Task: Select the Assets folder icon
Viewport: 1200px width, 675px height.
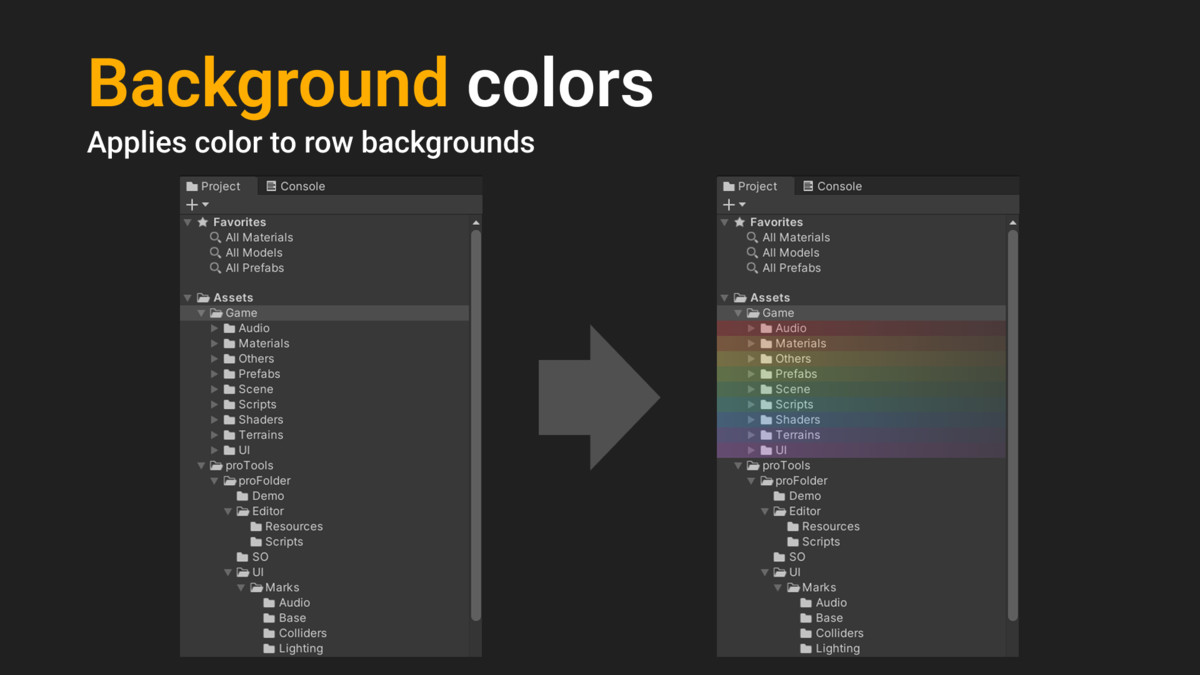Action: [204, 297]
